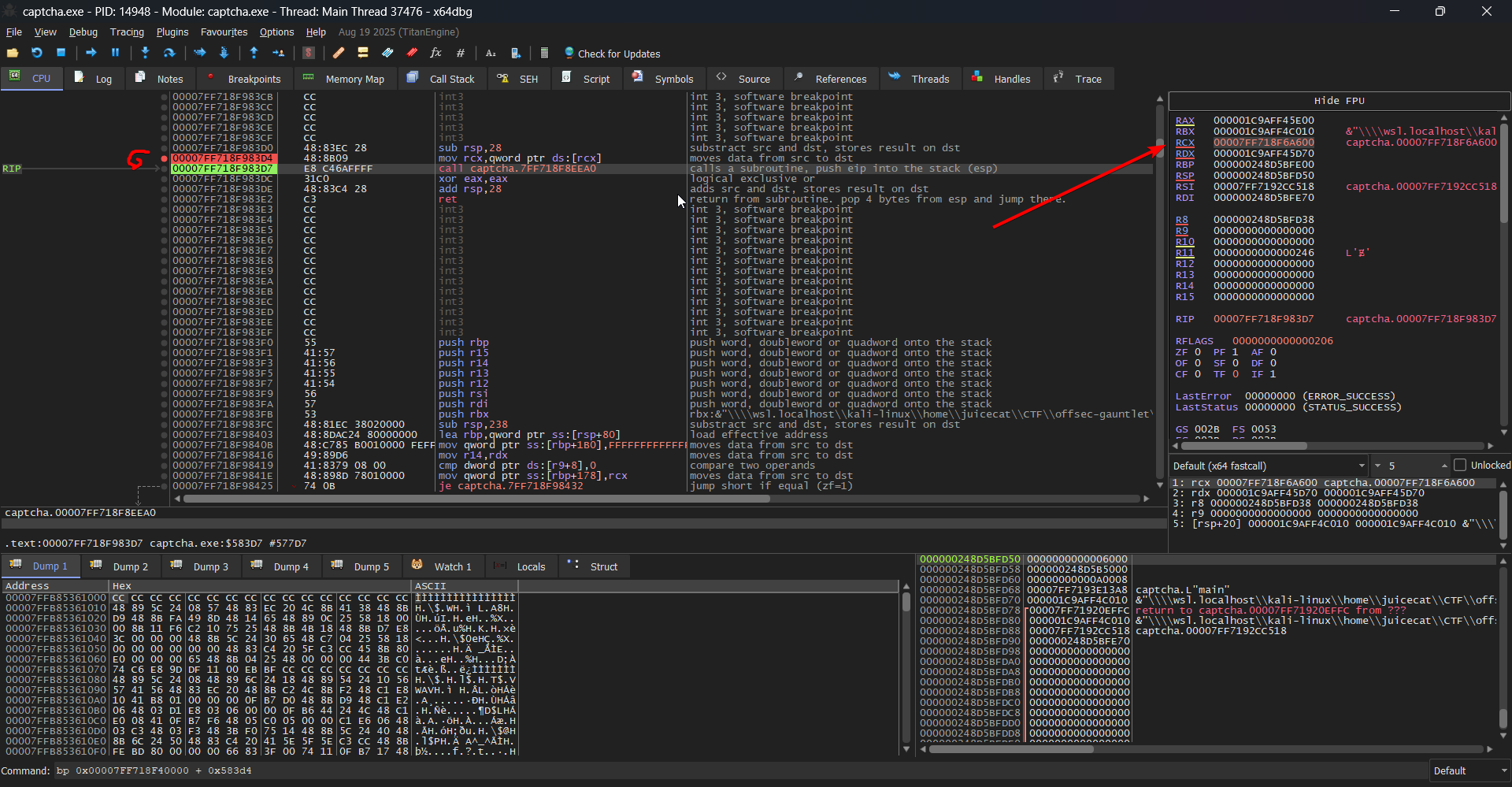Launch the calculator tool icon
The width and height of the screenshot is (1512, 787).
pos(544,53)
